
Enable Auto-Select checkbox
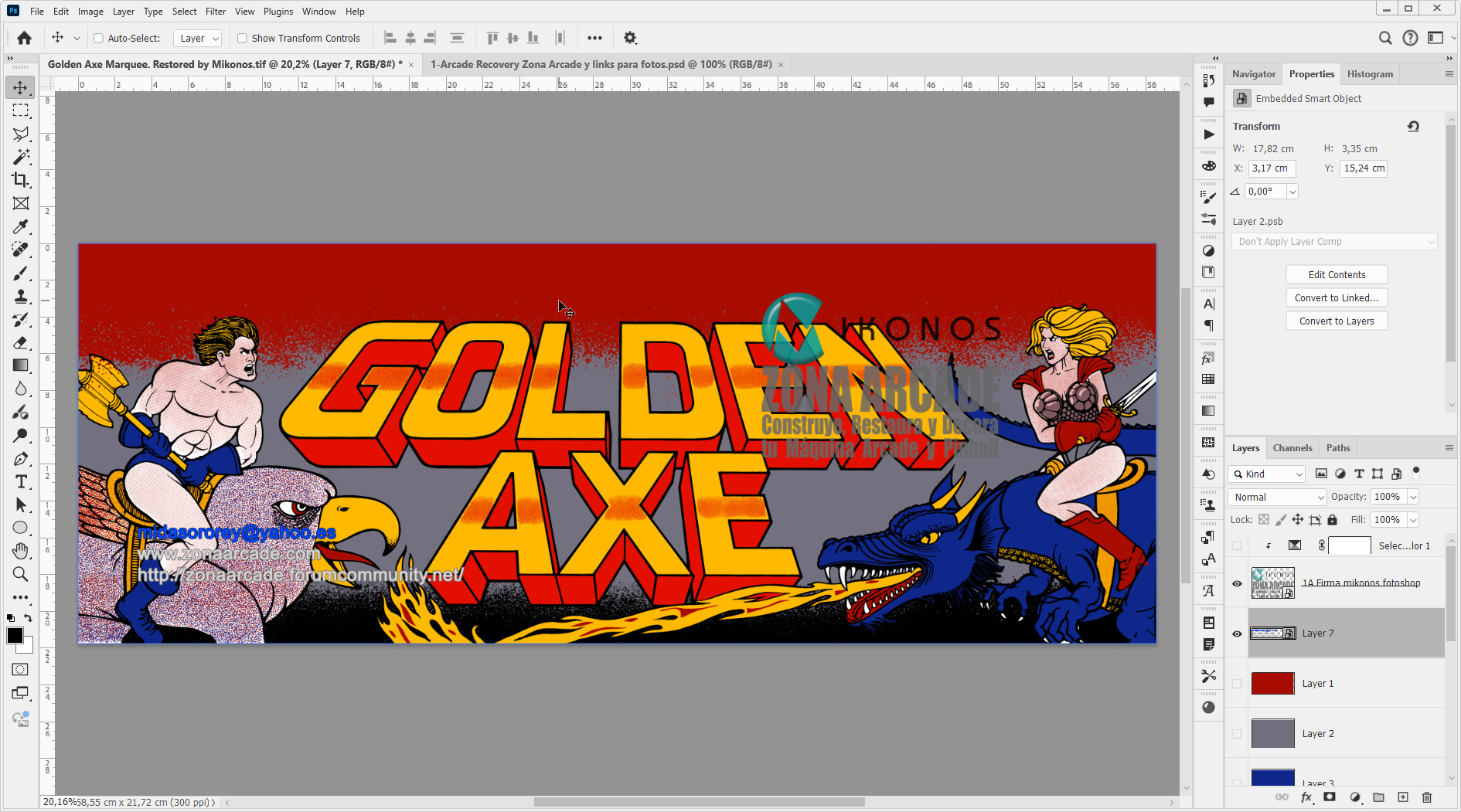(98, 38)
